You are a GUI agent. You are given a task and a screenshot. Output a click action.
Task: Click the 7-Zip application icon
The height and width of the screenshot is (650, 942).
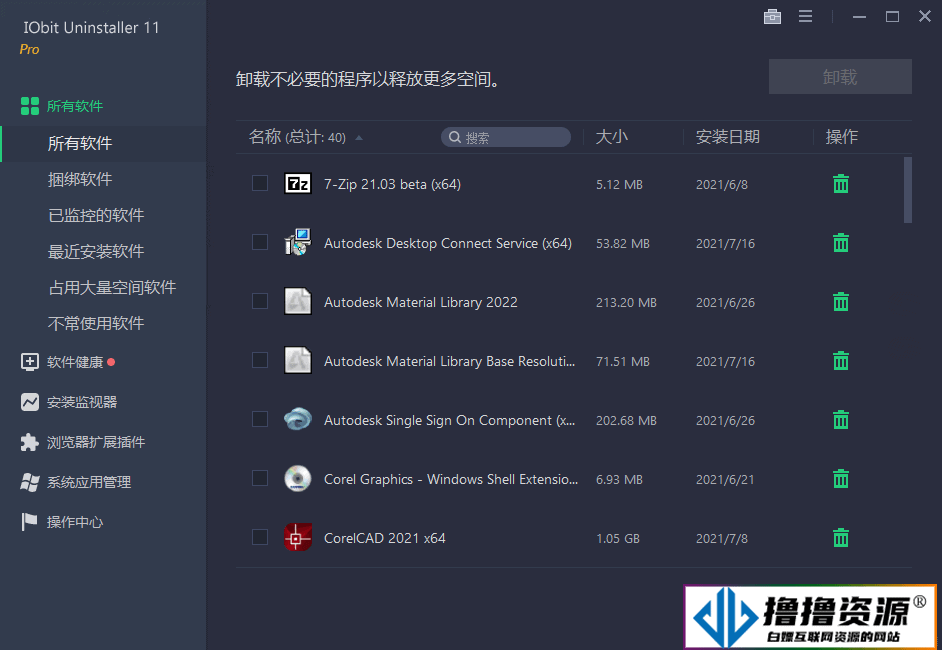(297, 183)
